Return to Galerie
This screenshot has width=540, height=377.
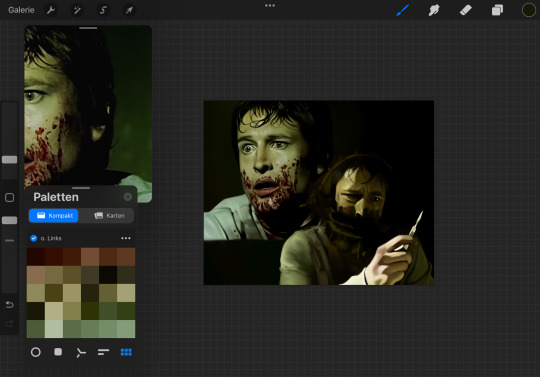[21, 10]
